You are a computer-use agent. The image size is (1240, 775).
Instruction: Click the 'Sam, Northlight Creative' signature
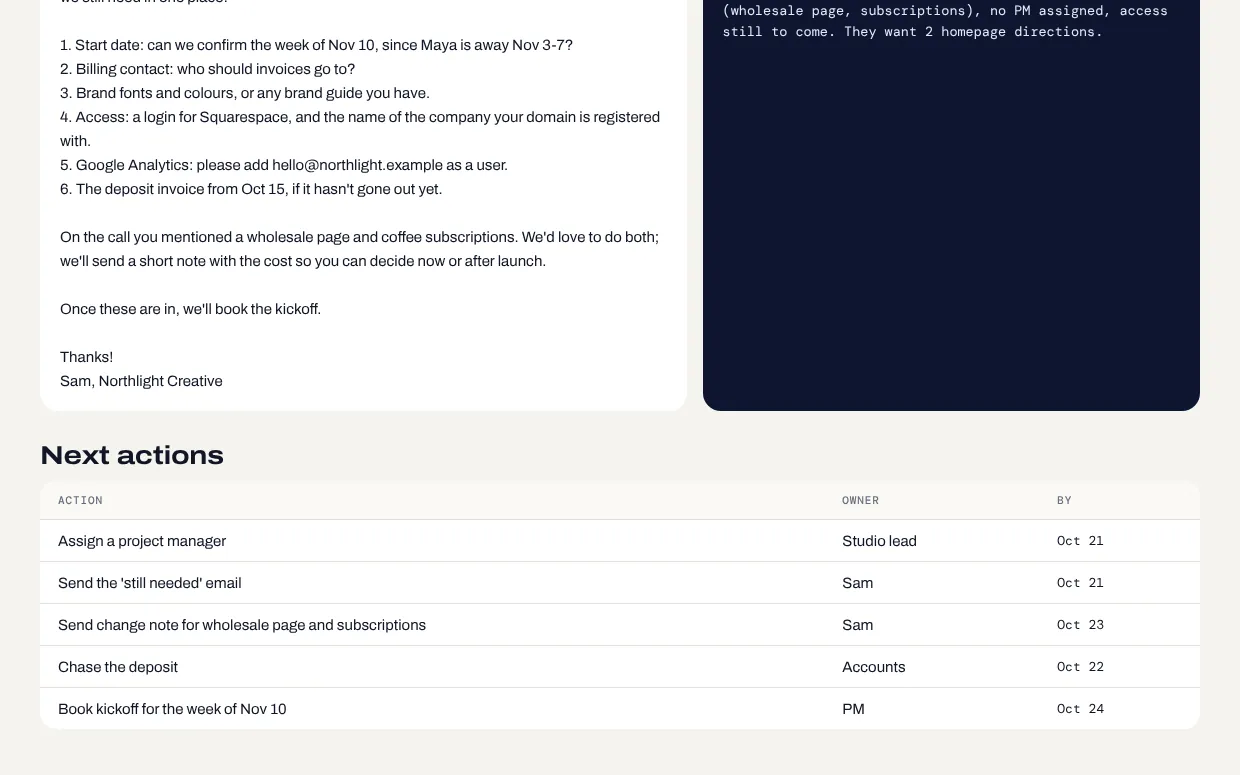click(x=141, y=381)
